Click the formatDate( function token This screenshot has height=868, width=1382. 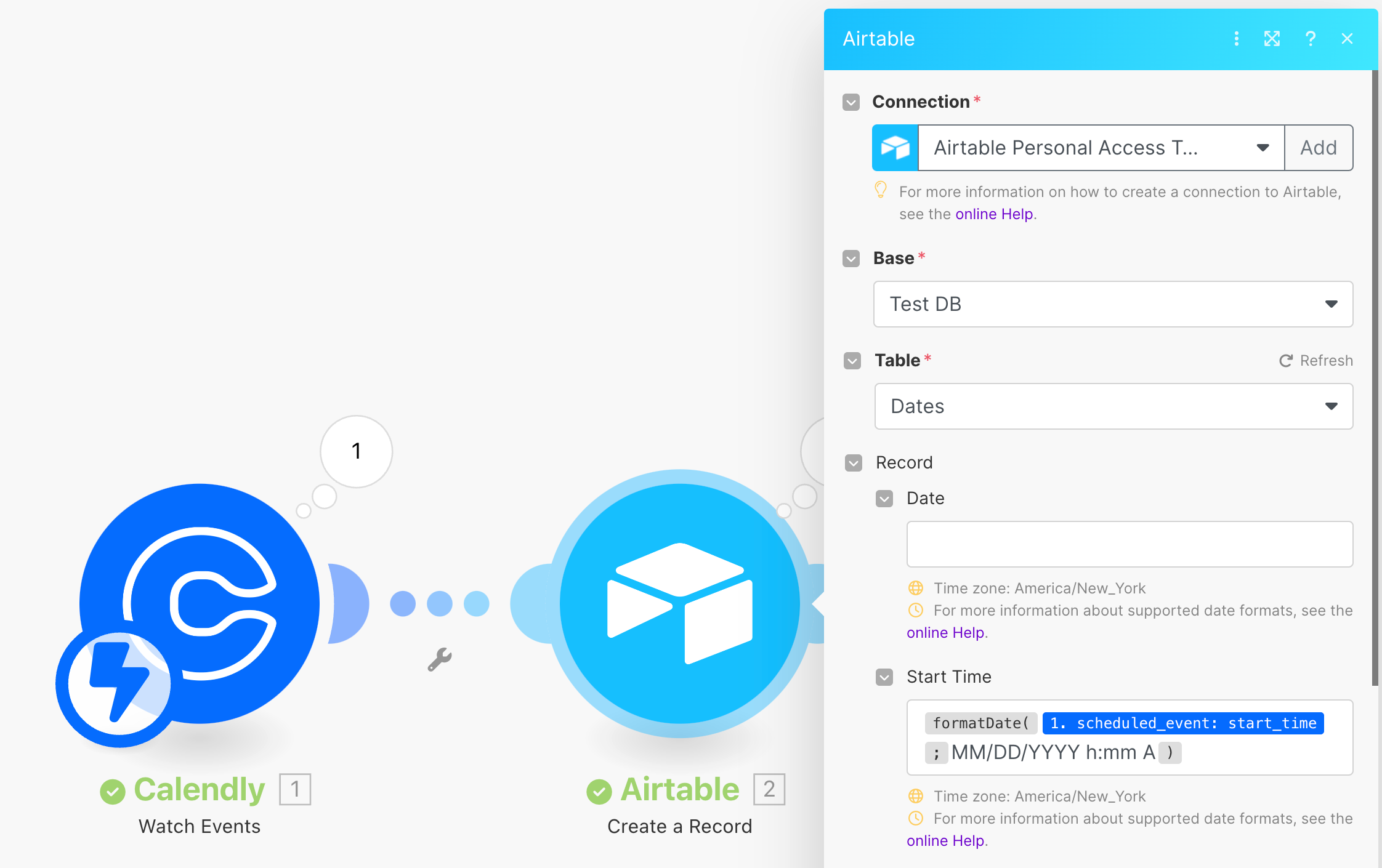980,723
